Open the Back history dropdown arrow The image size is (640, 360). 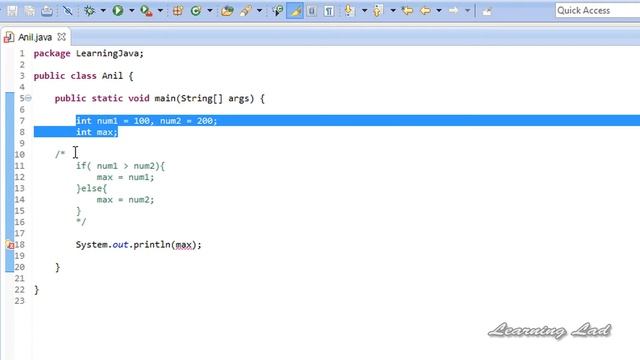tap(439, 11)
